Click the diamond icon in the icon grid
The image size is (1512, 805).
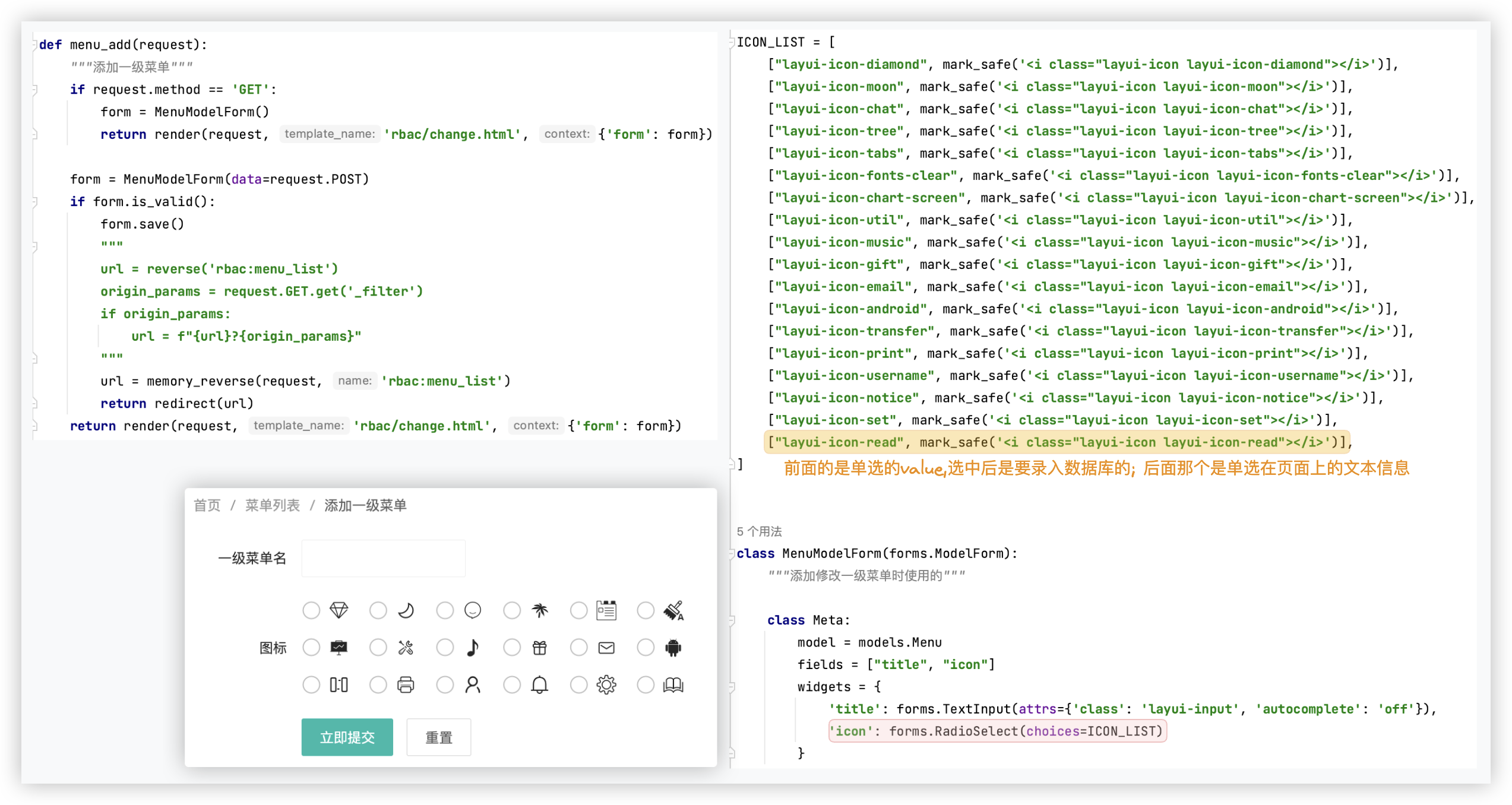click(x=339, y=610)
